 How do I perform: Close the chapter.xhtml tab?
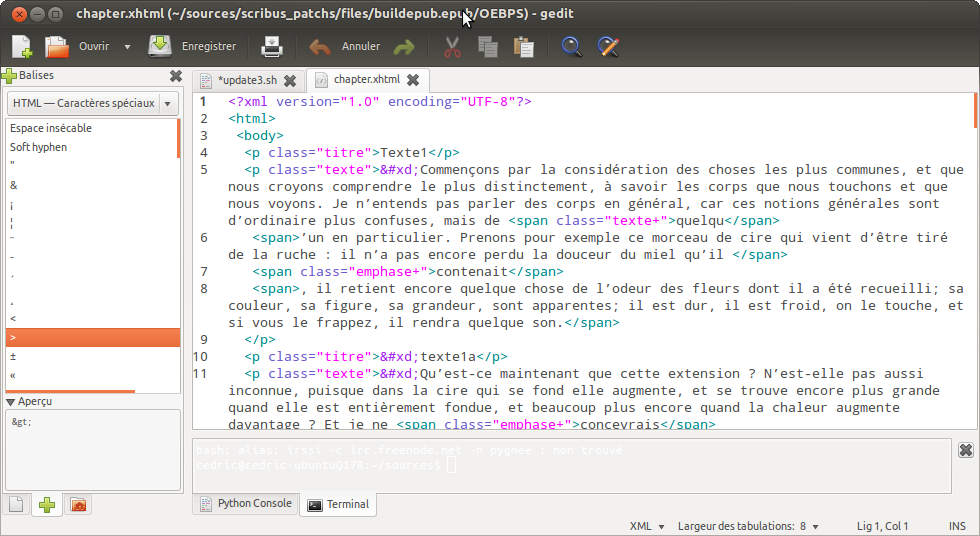[x=413, y=79]
